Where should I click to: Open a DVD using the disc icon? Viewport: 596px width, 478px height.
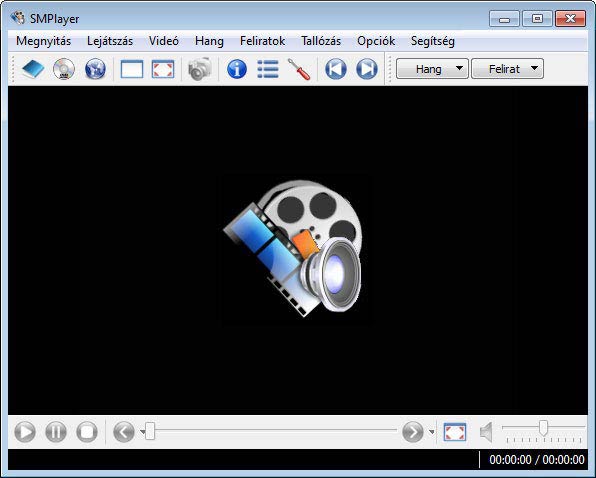pyautogui.click(x=64, y=69)
